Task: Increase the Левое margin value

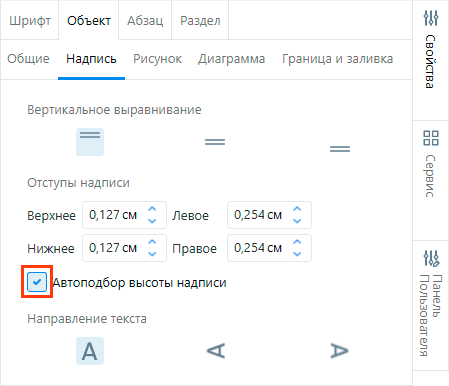Action: pyautogui.click(x=297, y=209)
